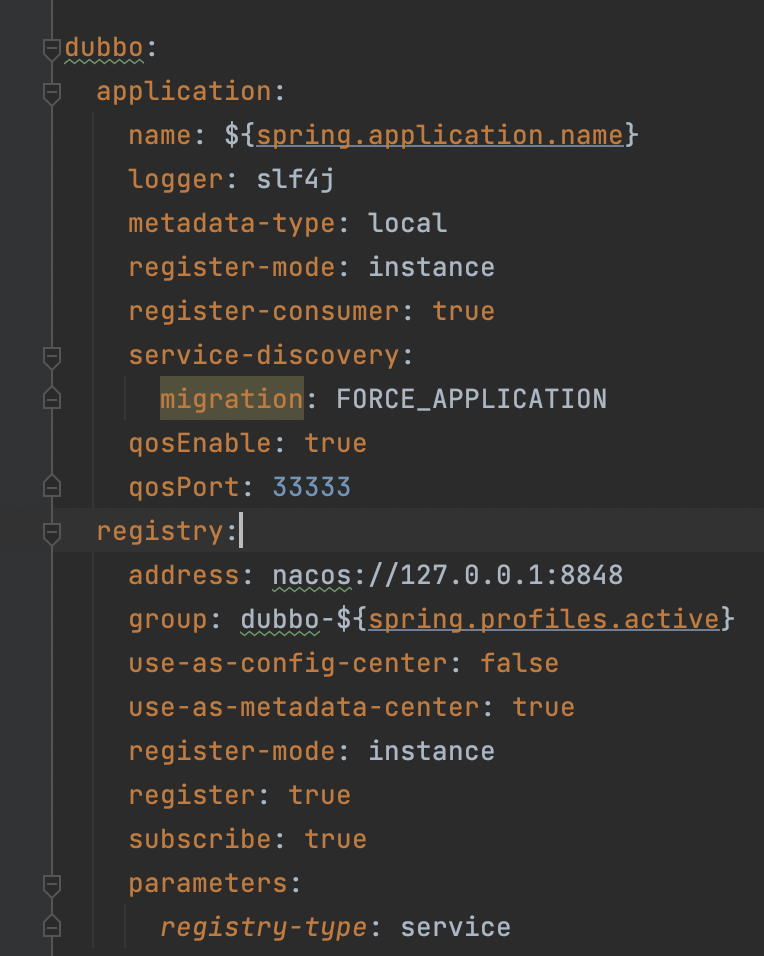Click the dubbo- prefix in group value

[288, 619]
